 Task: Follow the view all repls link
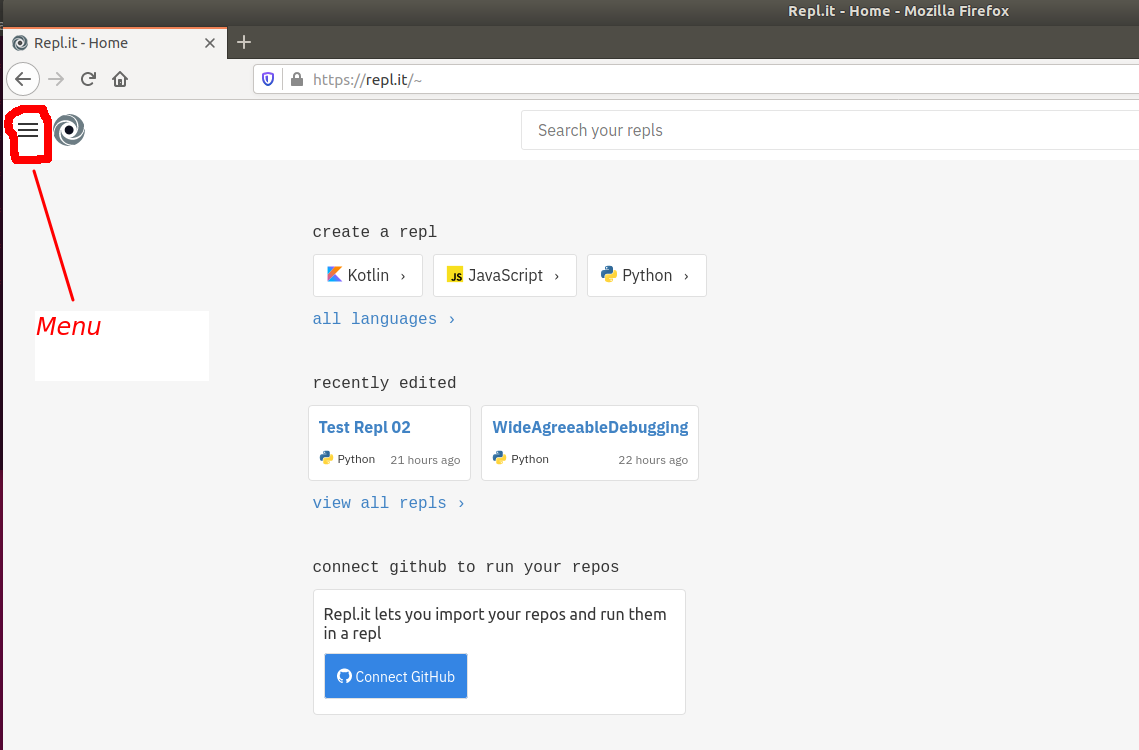coord(388,503)
